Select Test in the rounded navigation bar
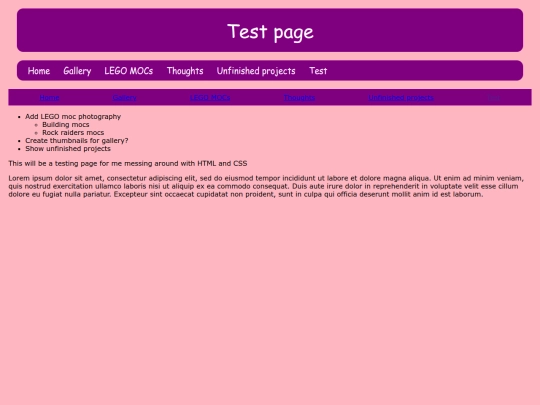 [x=318, y=71]
